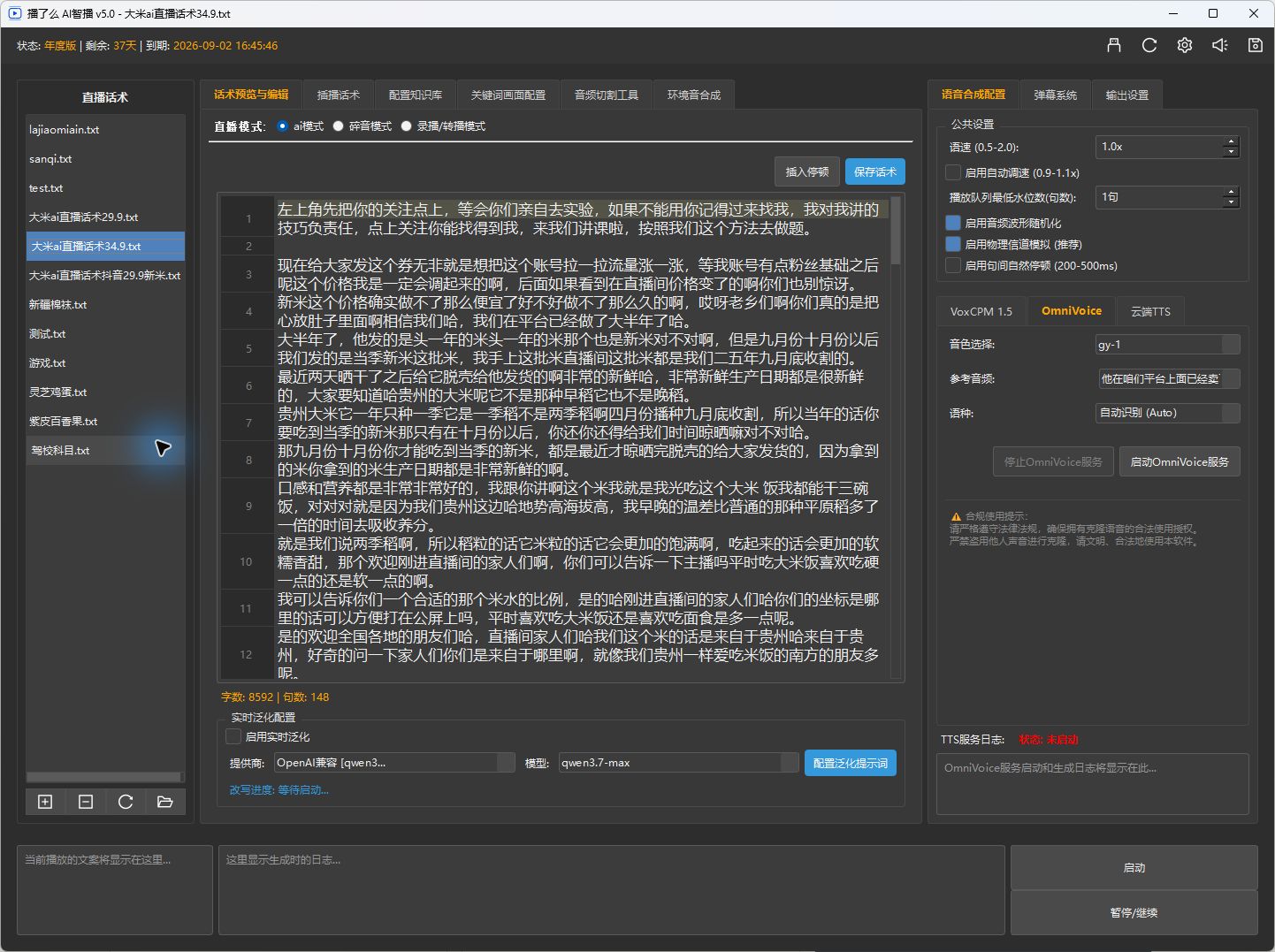Click TTS服务日志 text area
The width and height of the screenshot is (1275, 952).
(x=1093, y=784)
